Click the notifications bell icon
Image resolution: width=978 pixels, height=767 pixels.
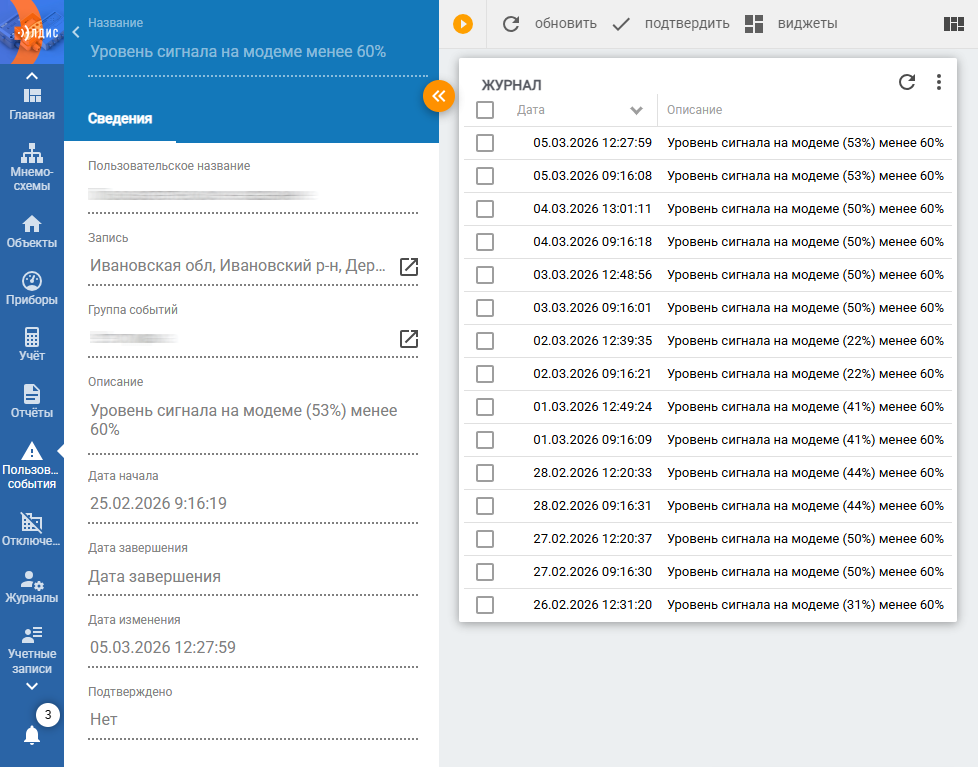32,735
